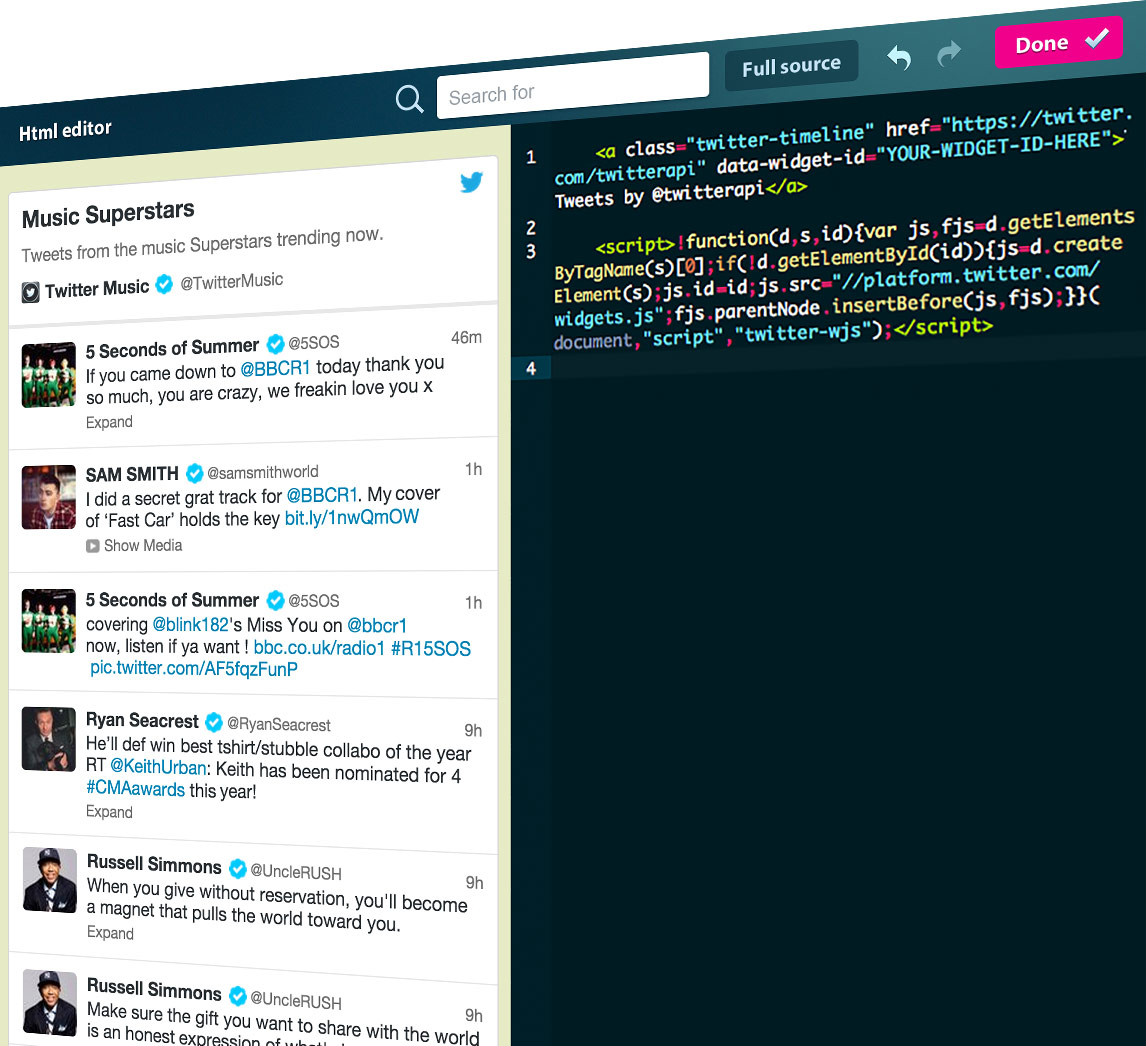Click the Show Media play icon
The width and height of the screenshot is (1146, 1046).
pos(92,546)
